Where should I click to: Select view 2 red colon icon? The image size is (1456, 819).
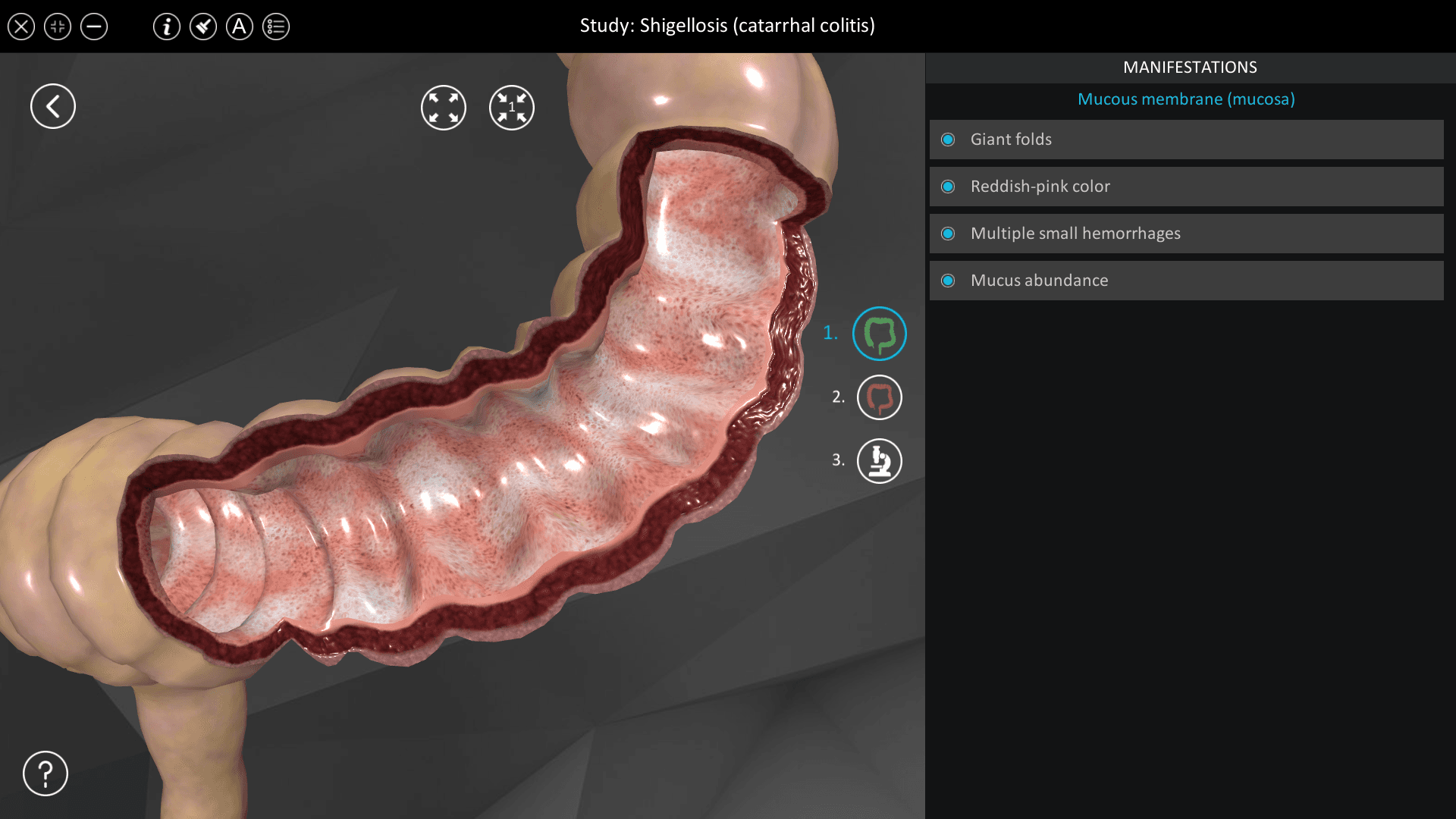880,397
